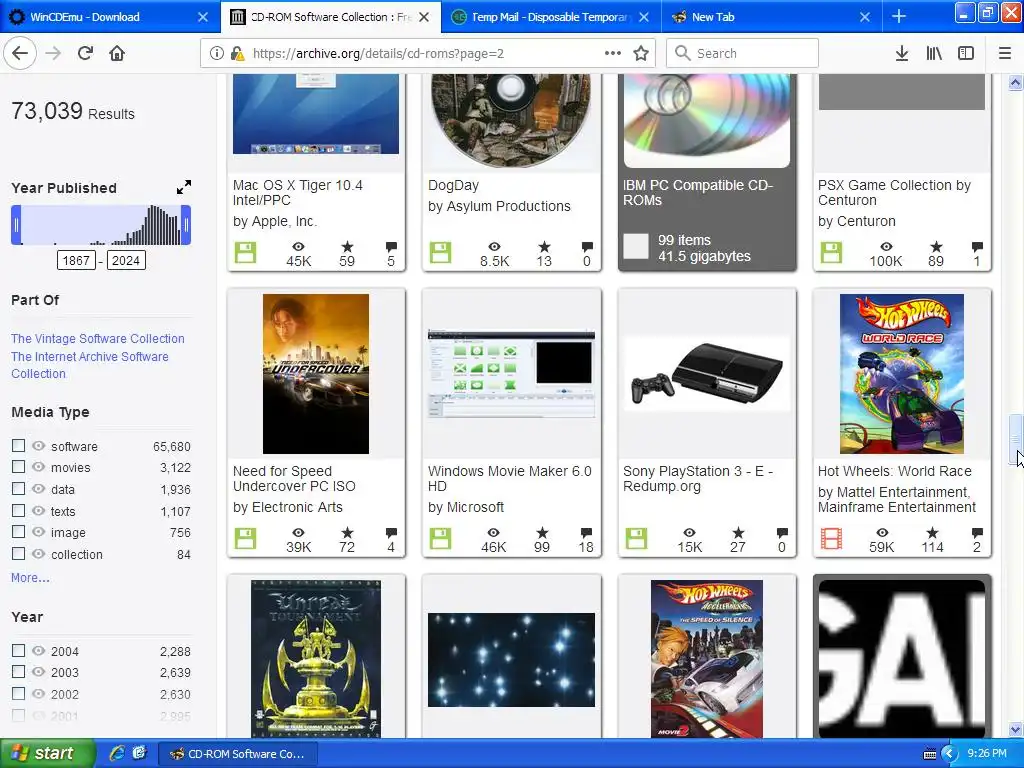1024x768 pixels.
Task: Switch to CD-ROM Software Collection tab
Action: (330, 17)
